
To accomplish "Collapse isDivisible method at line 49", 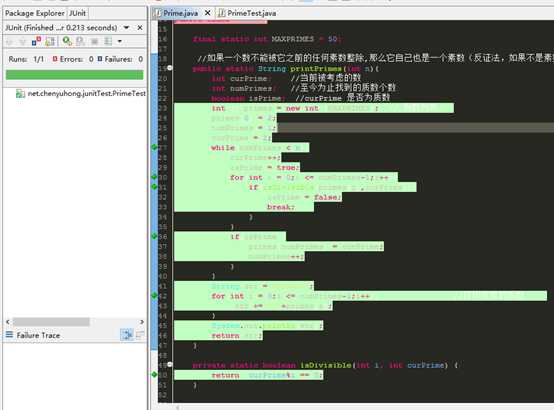I will [170, 364].
